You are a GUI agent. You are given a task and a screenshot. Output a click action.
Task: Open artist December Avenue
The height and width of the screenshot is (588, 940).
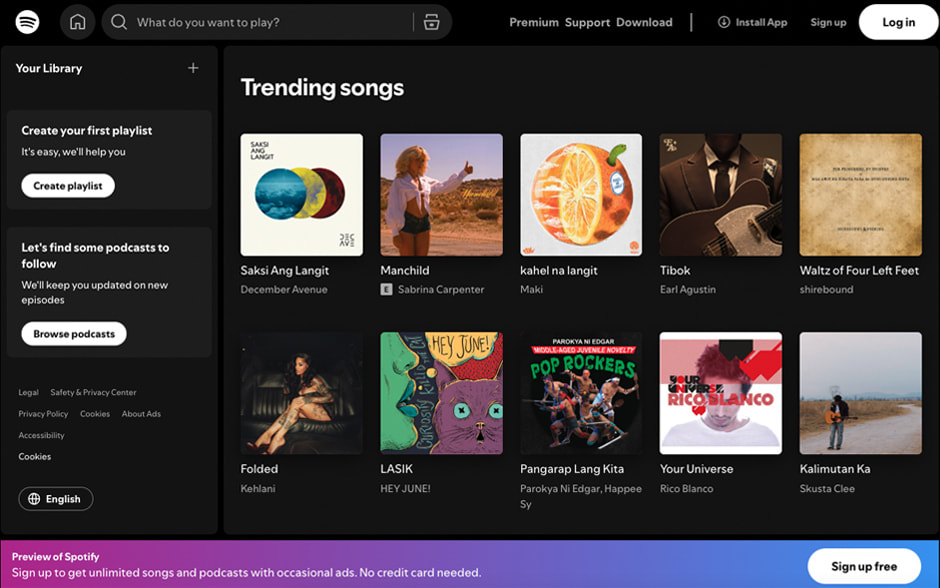click(284, 290)
